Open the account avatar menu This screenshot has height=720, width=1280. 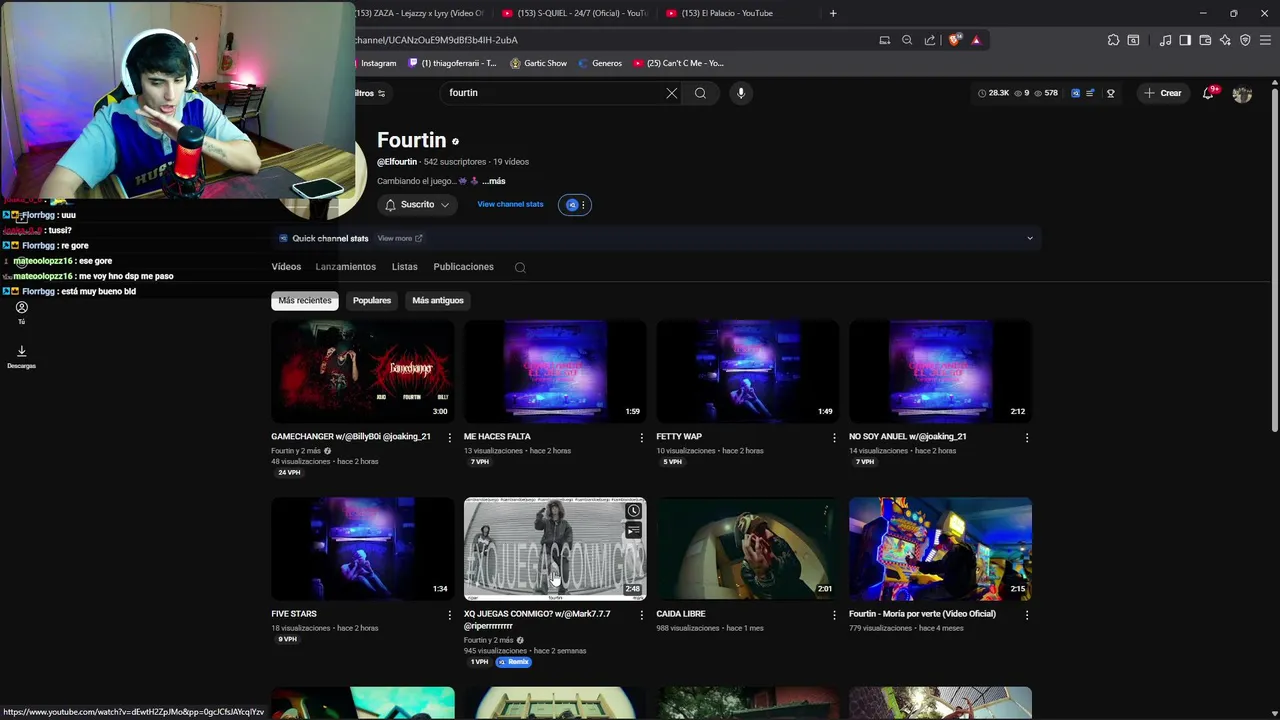[1242, 94]
